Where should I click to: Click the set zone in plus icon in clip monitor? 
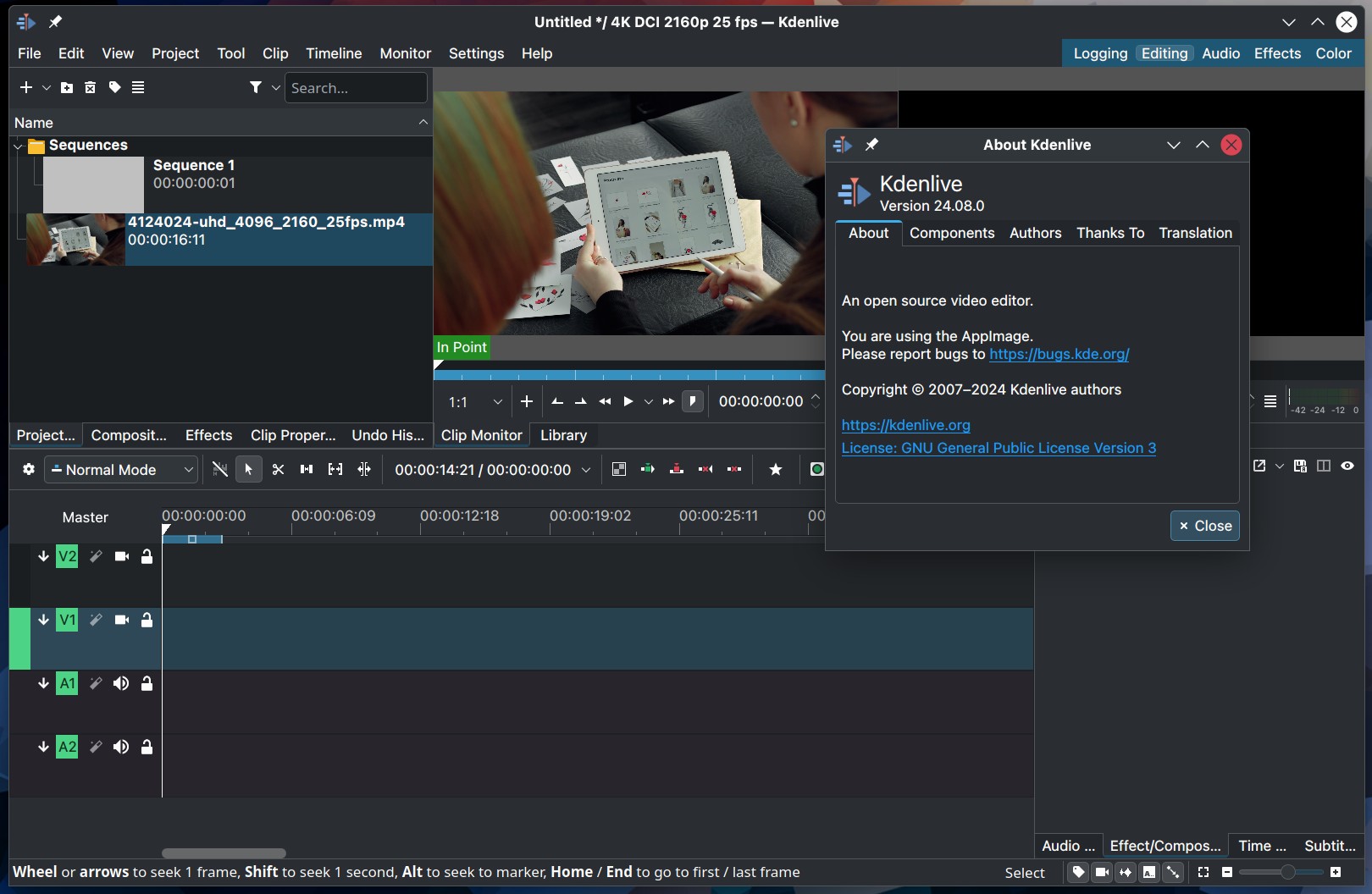[527, 401]
